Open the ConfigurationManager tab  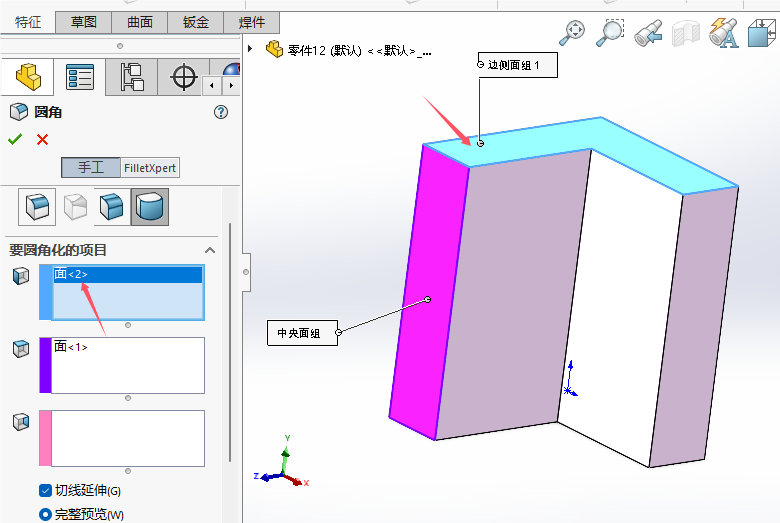coord(132,77)
